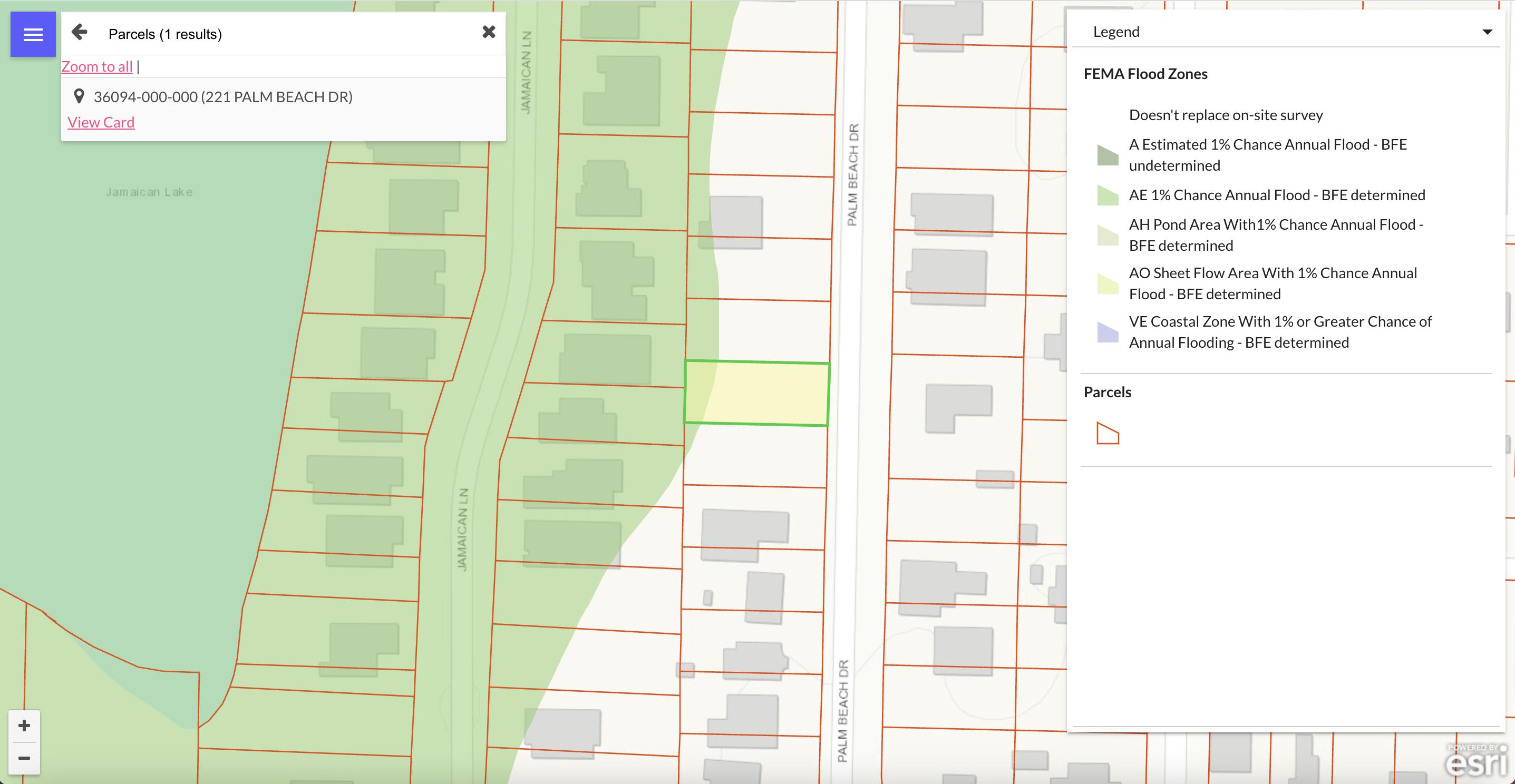Click the highlighted yellow parcel on map
Image resolution: width=1515 pixels, height=784 pixels.
[x=757, y=393]
